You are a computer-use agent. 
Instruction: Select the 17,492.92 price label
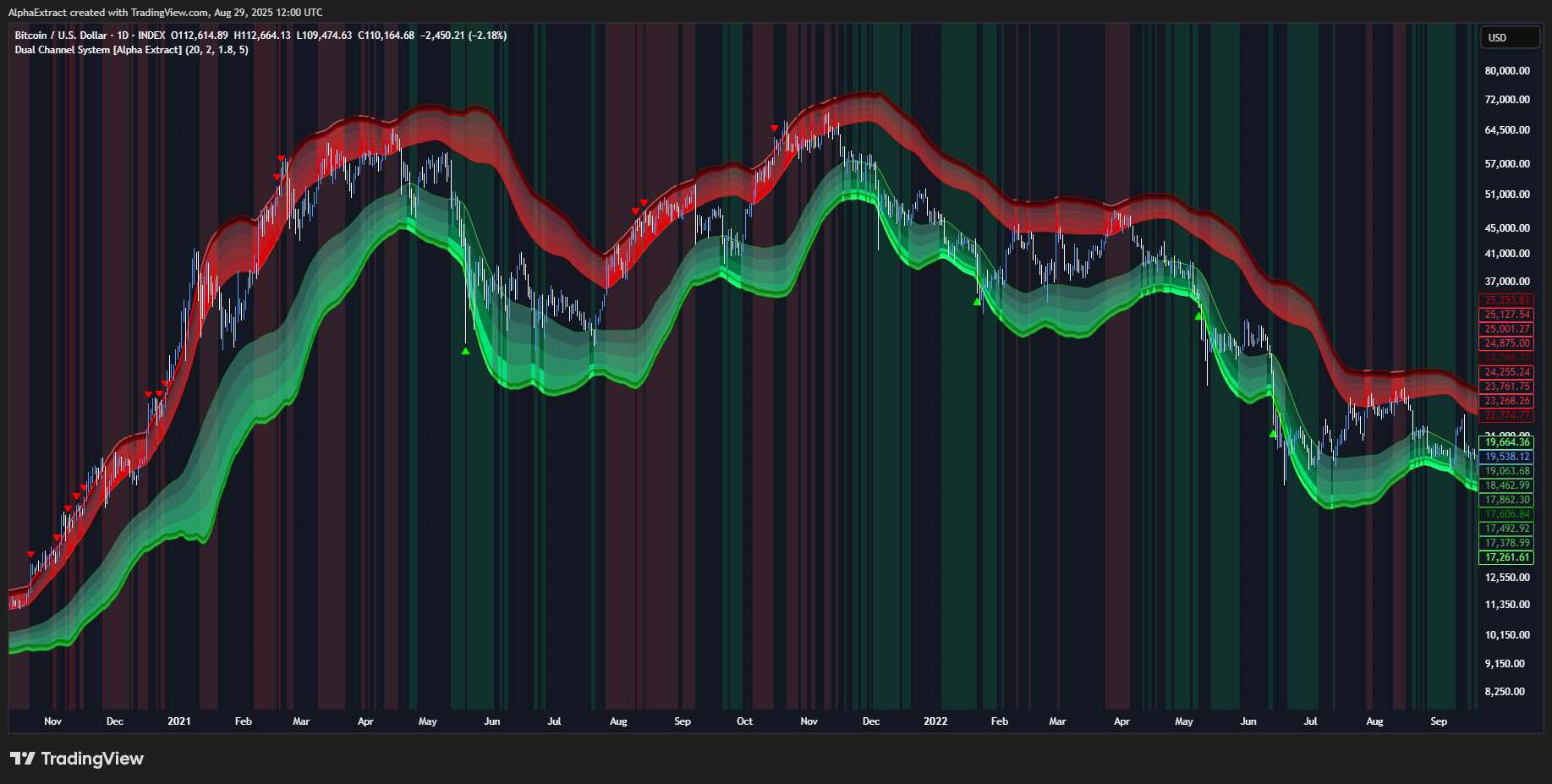click(1506, 529)
